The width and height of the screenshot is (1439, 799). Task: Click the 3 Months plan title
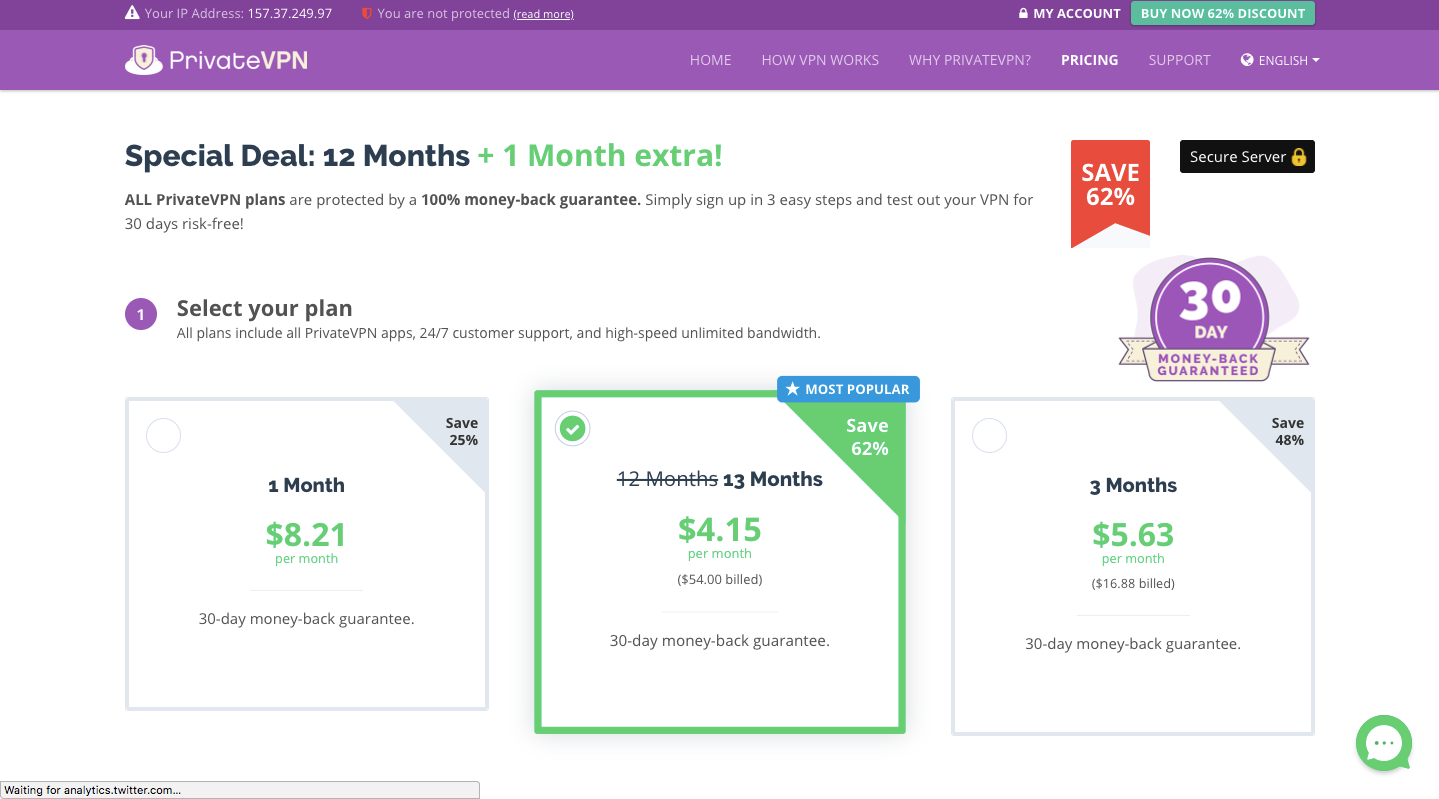tap(1133, 485)
